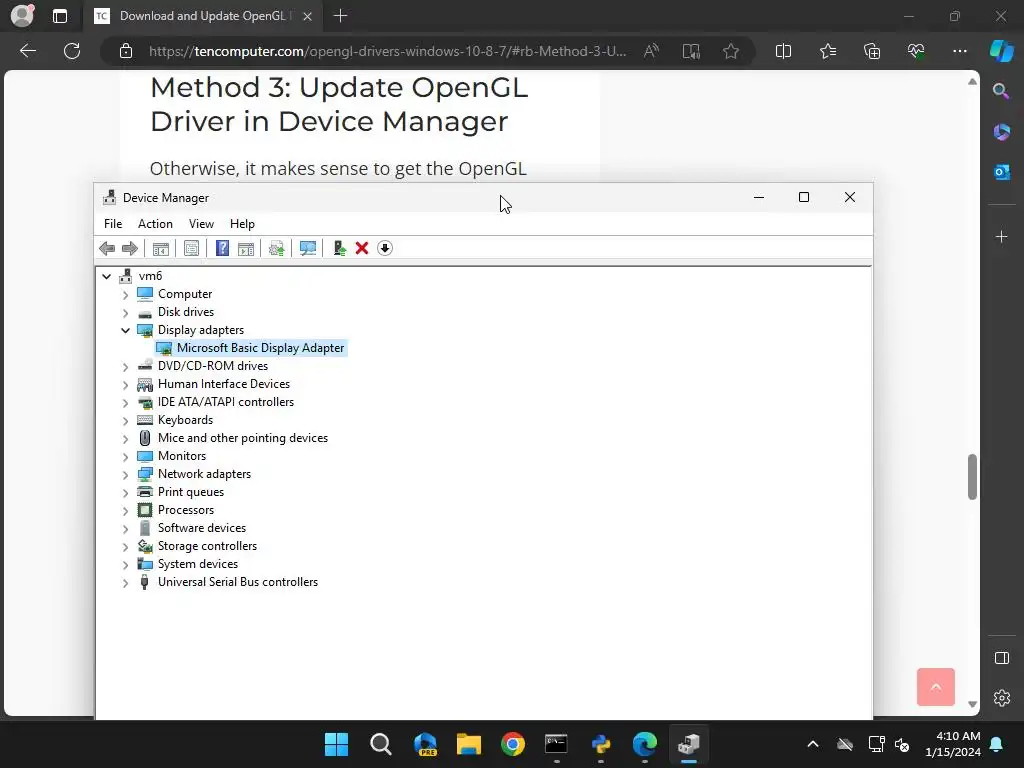Click the Browser essentials heart icon
The width and height of the screenshot is (1024, 768).
(916, 51)
